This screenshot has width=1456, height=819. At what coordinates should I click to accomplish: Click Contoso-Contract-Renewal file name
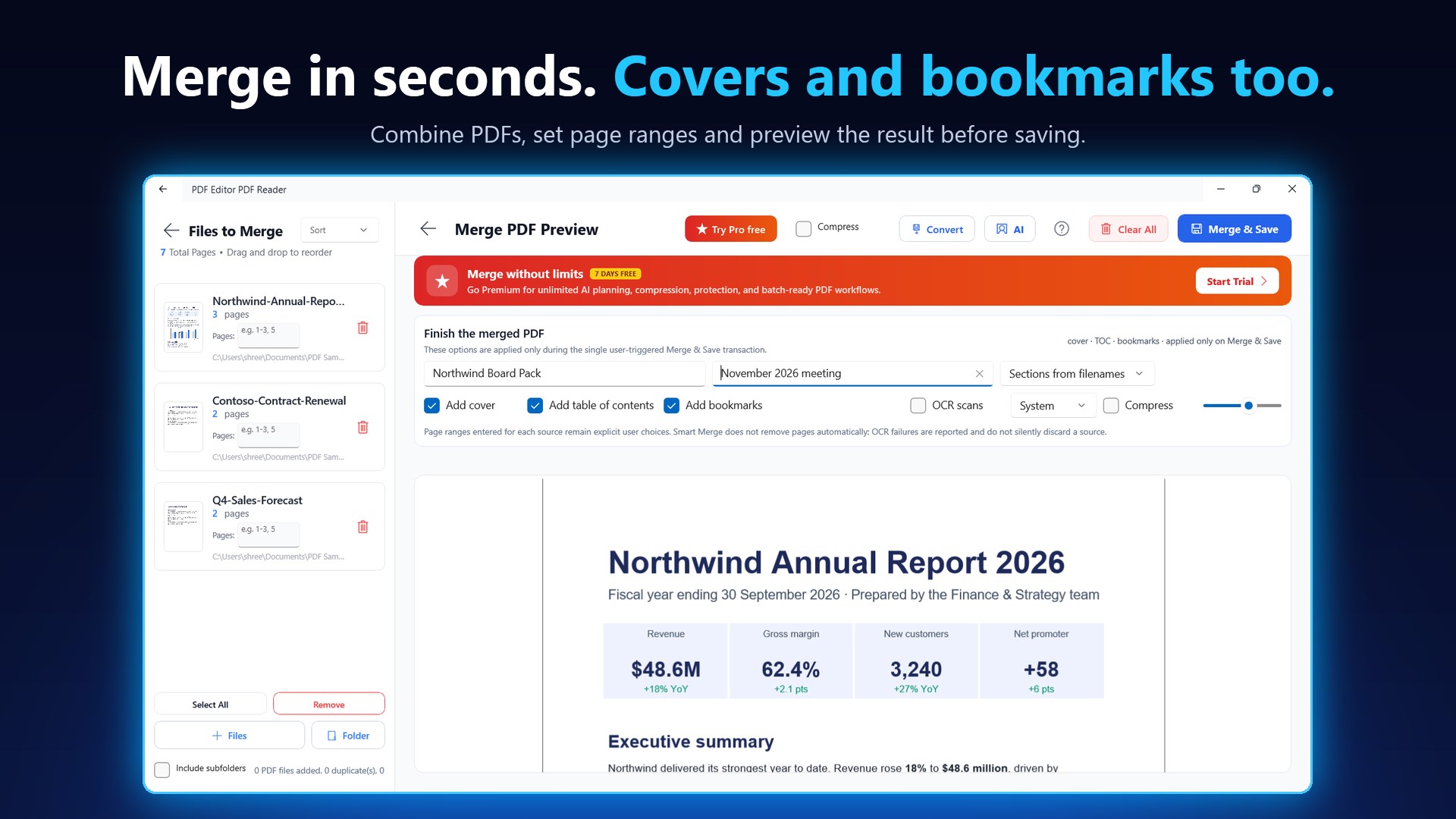279,400
